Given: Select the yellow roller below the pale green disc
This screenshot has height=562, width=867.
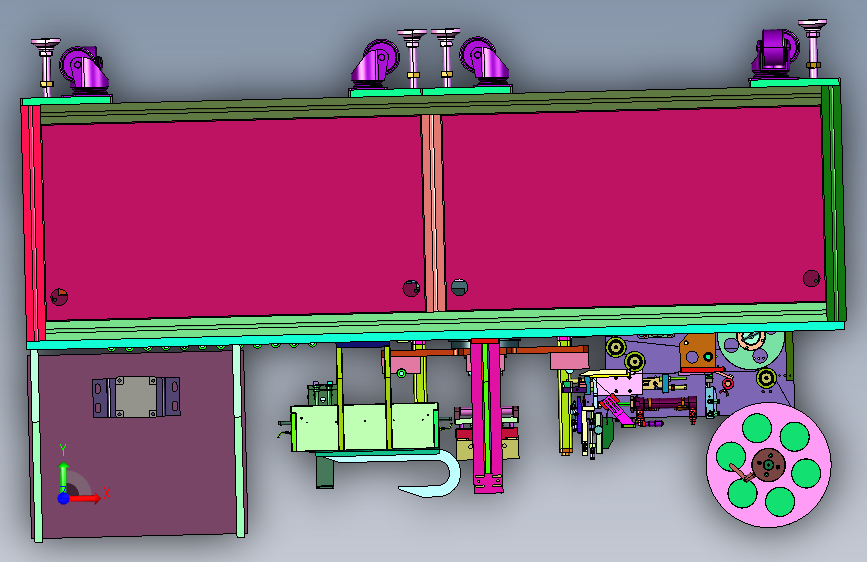Looking at the screenshot, I should (x=766, y=378).
